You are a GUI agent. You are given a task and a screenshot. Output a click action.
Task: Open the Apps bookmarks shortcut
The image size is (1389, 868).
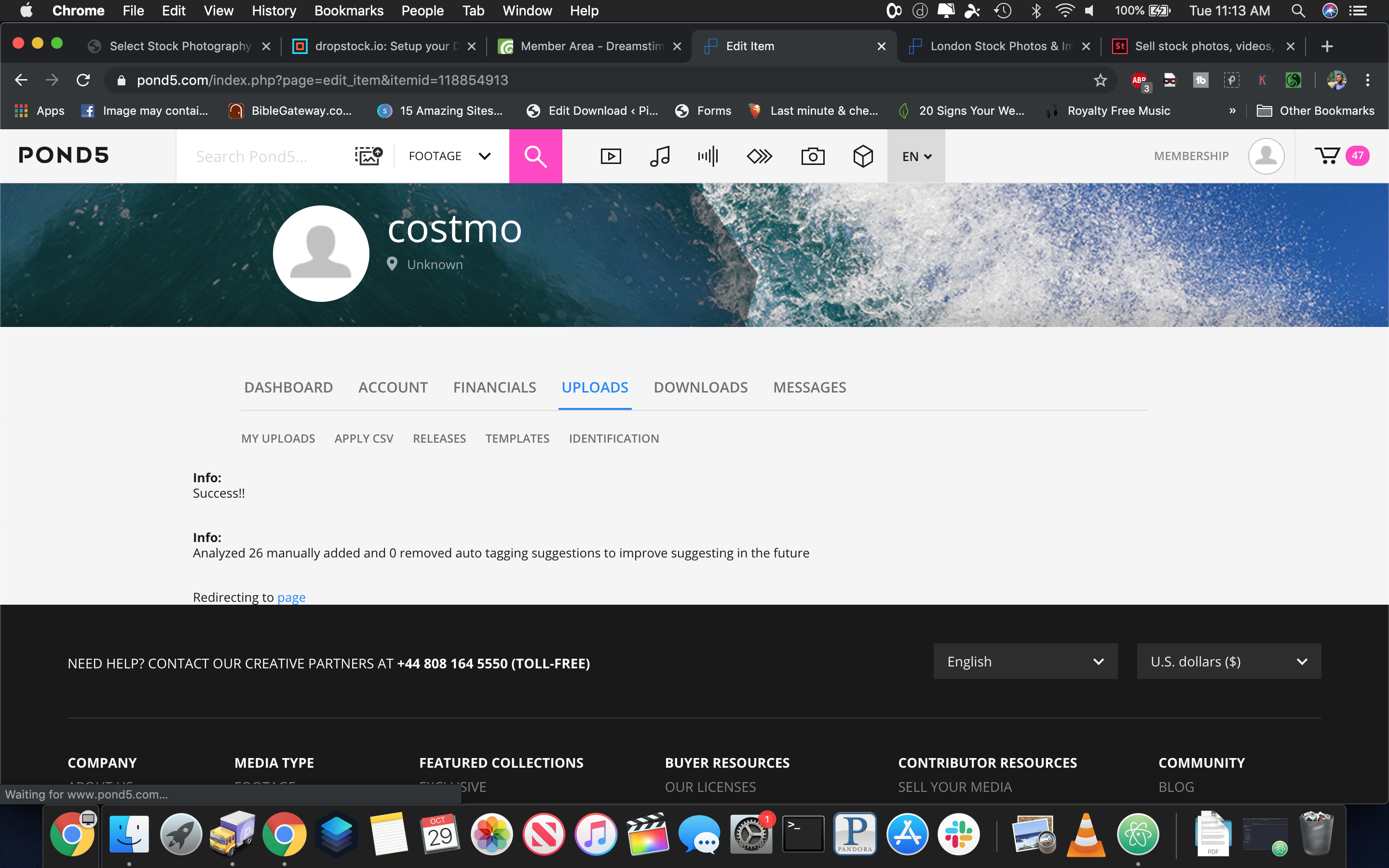click(x=39, y=111)
